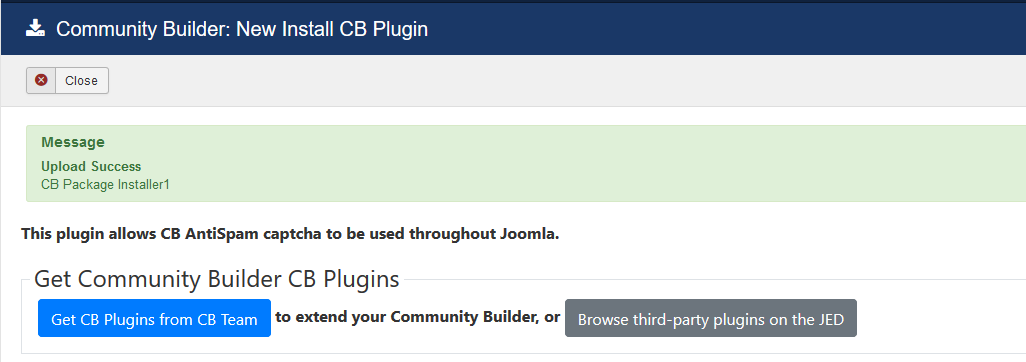The width and height of the screenshot is (1026, 362).
Task: Click the 'New Install CB Plugin' title portion
Action: click(x=332, y=29)
